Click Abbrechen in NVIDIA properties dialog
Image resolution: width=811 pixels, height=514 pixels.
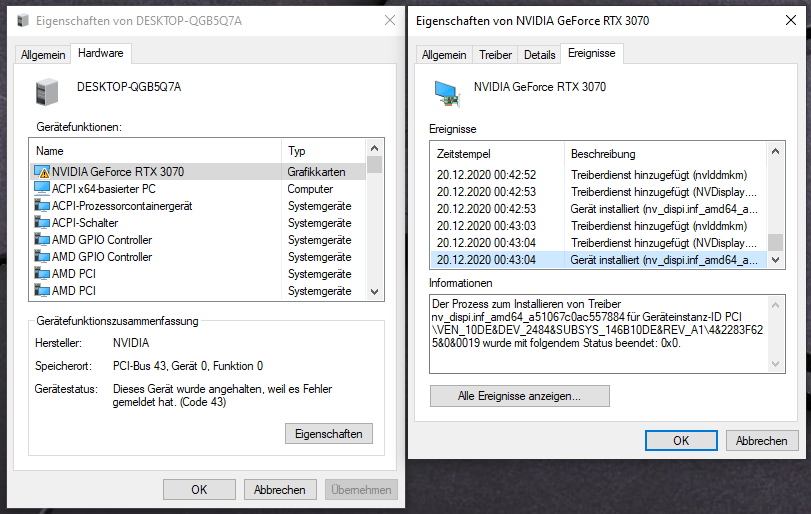coord(761,441)
